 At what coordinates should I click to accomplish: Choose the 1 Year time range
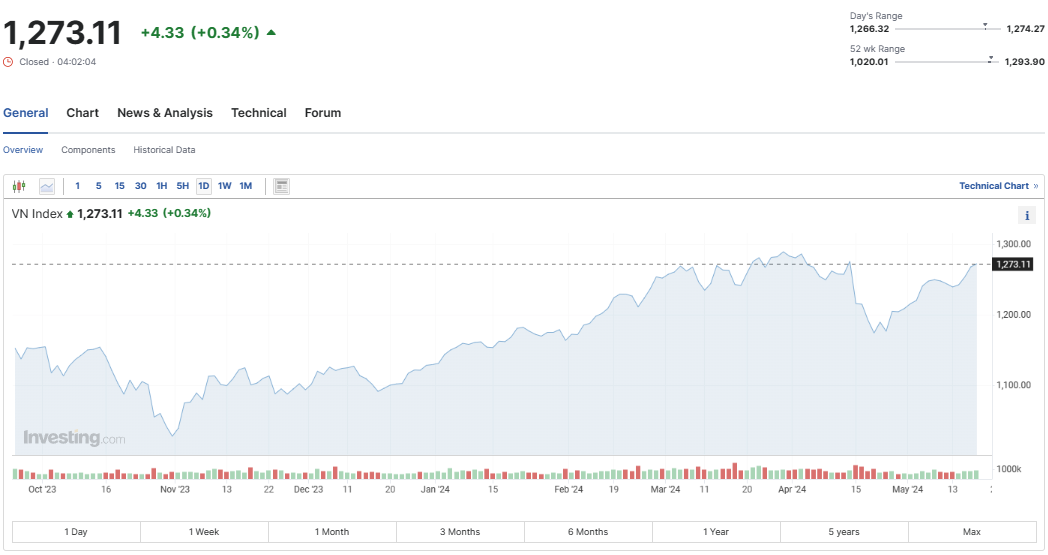(x=716, y=532)
